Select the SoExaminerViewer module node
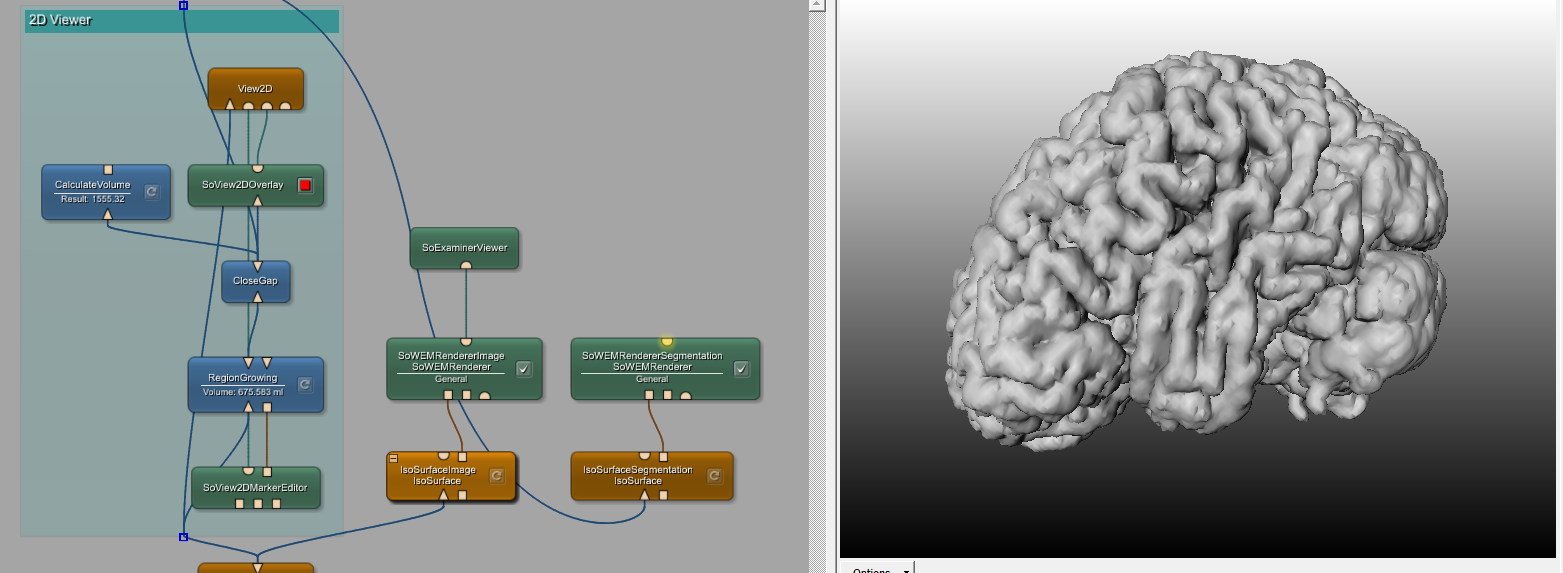 pyautogui.click(x=464, y=247)
